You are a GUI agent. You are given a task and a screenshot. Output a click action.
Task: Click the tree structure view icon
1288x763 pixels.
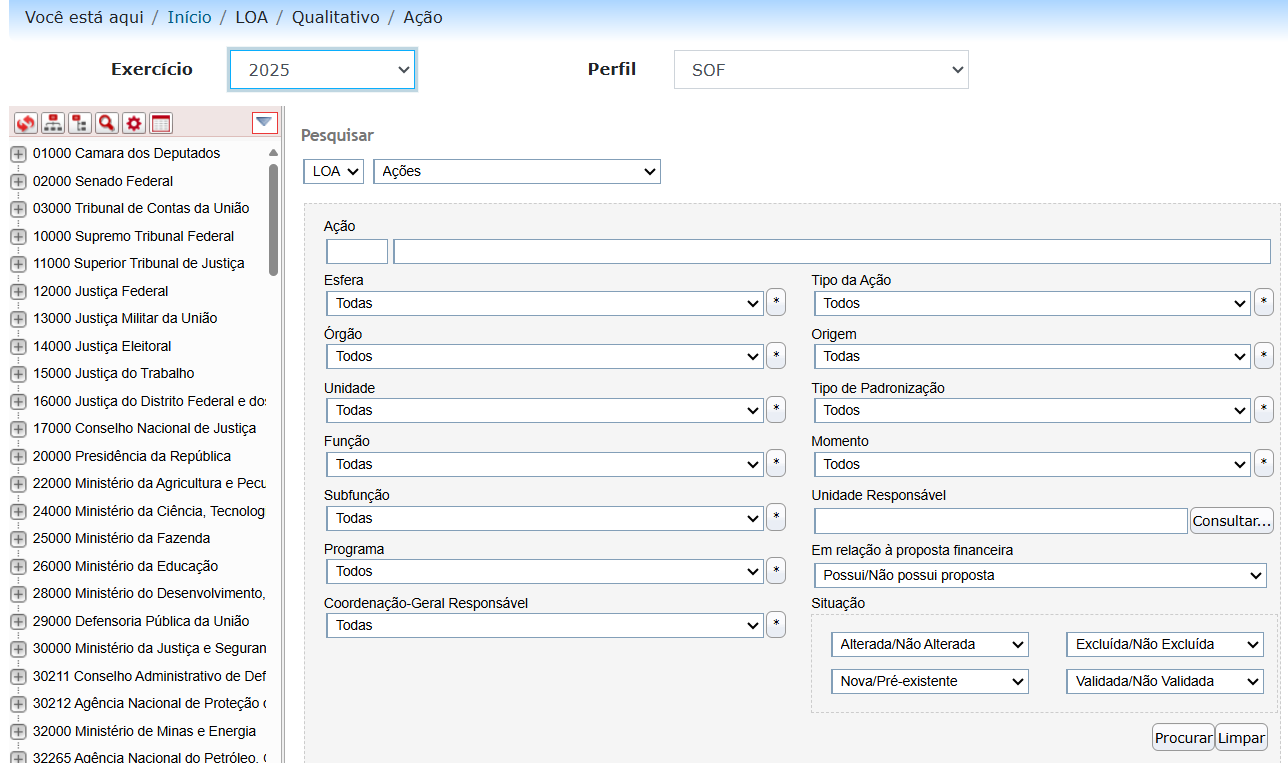[79, 123]
